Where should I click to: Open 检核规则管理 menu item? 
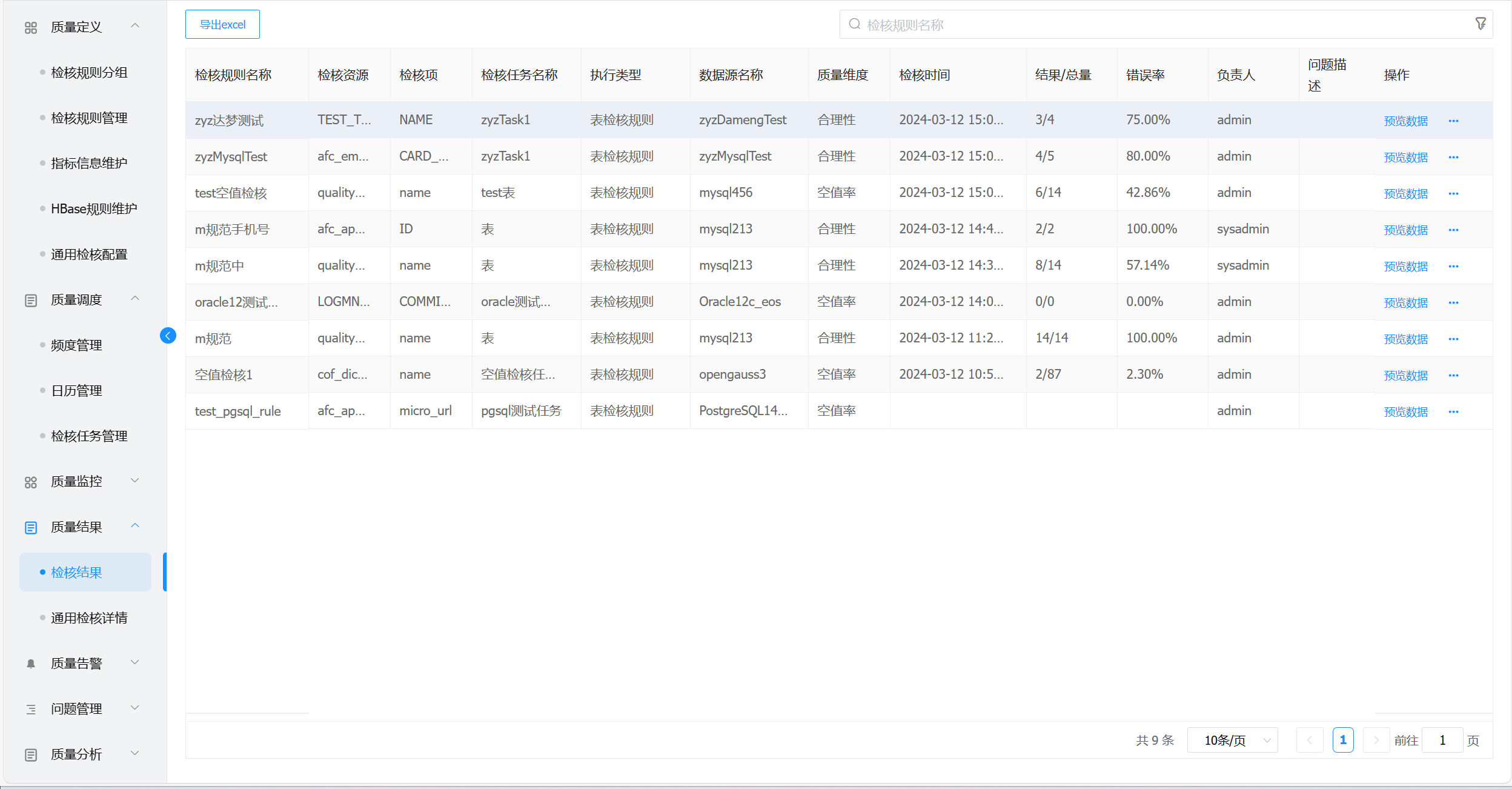(x=89, y=118)
